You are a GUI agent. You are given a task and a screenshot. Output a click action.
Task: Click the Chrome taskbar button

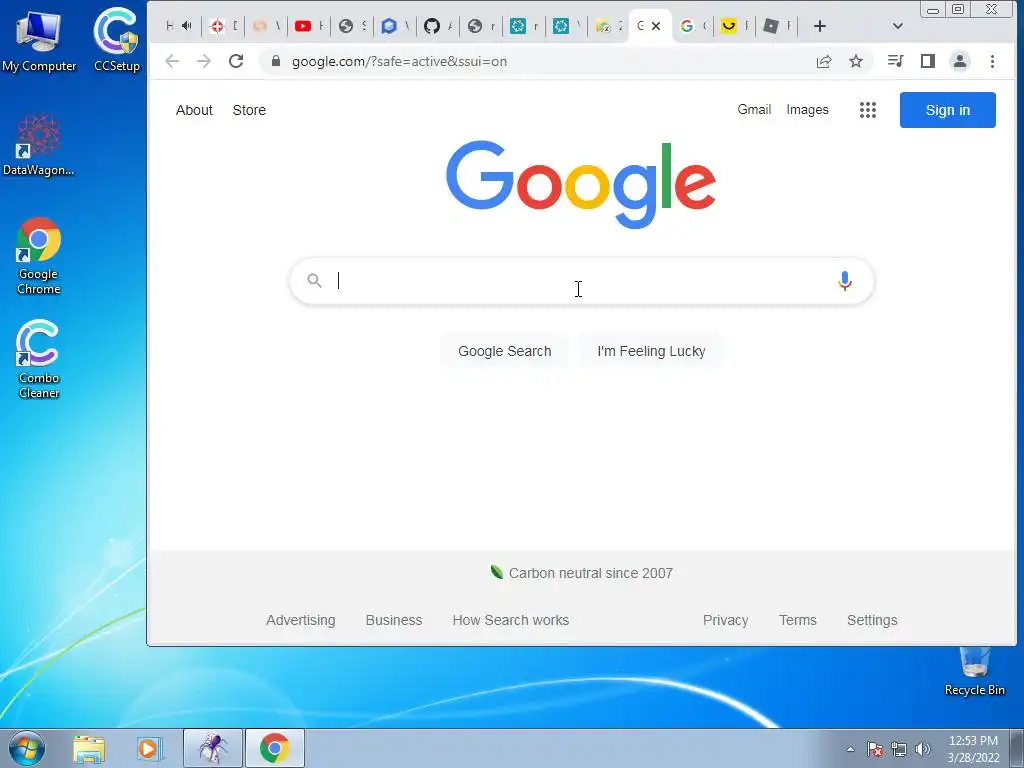pos(274,748)
